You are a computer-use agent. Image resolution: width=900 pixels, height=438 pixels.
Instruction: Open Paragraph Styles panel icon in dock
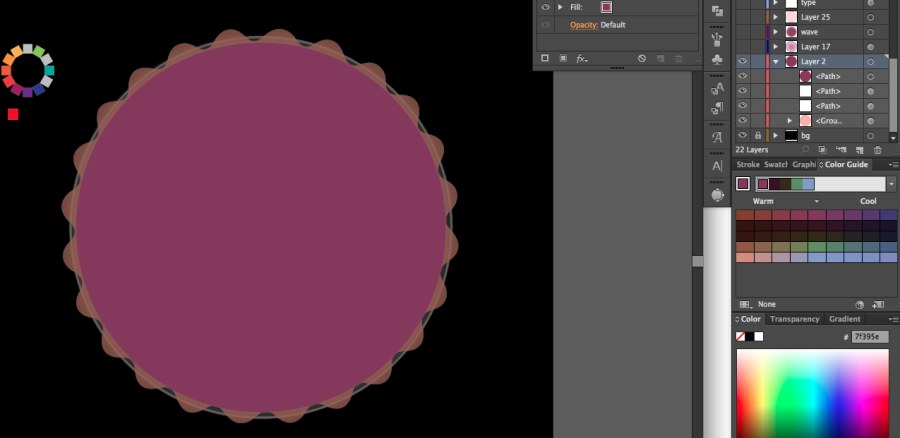717,108
